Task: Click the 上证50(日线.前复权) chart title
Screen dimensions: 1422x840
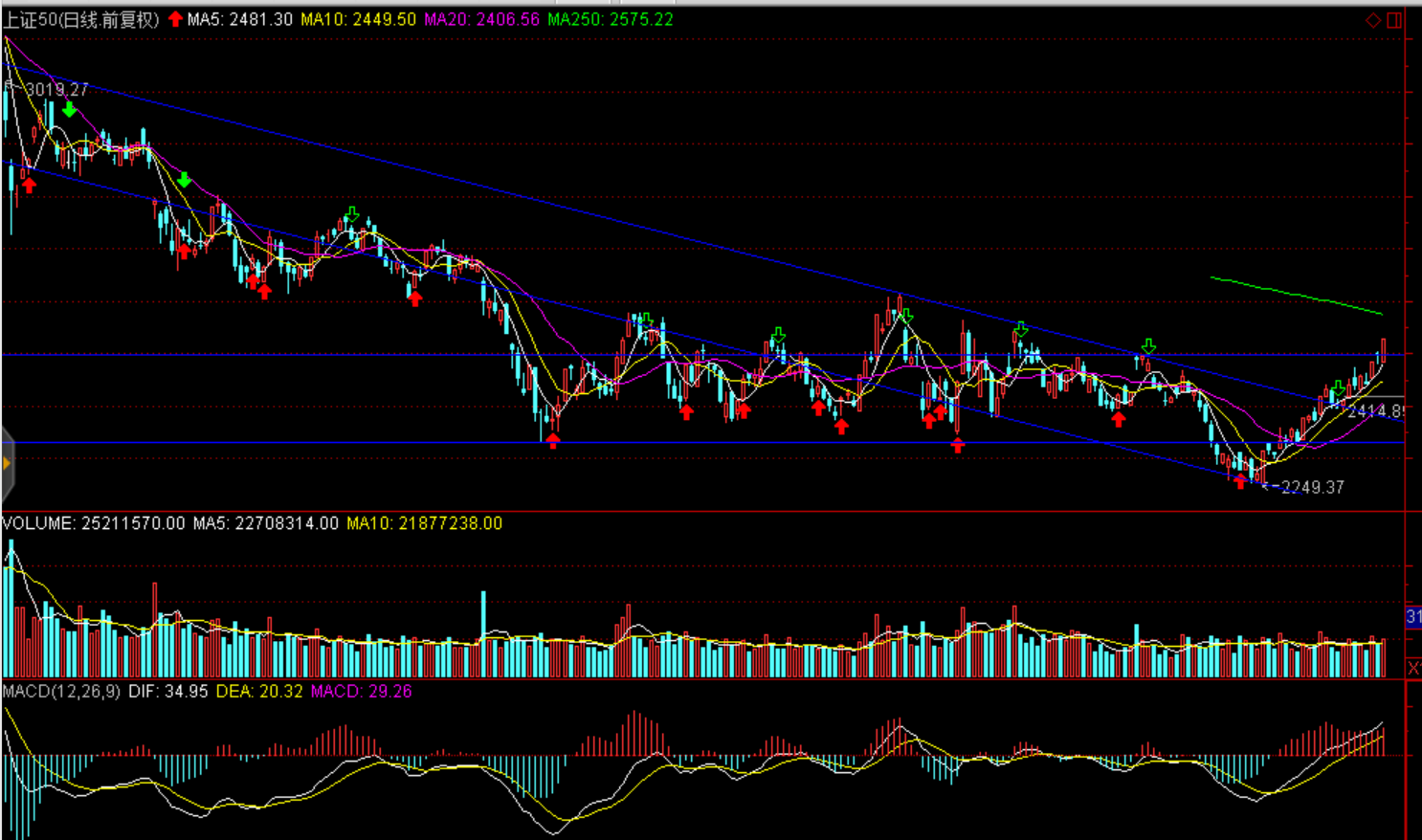Action: click(80, 19)
